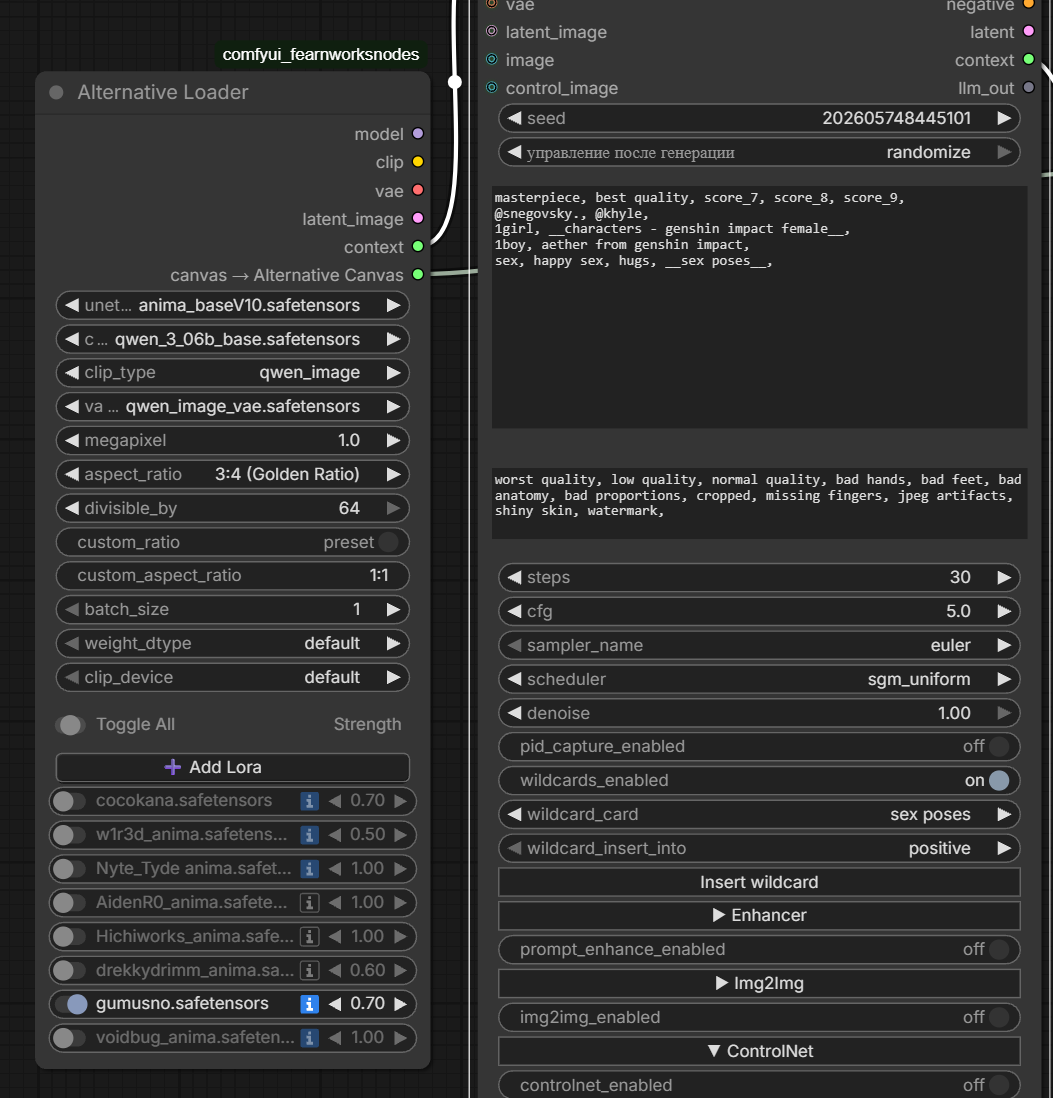Open the clip qwen_3_06b_base dropdown
Viewport: 1053px width, 1098px height.
coord(232,339)
